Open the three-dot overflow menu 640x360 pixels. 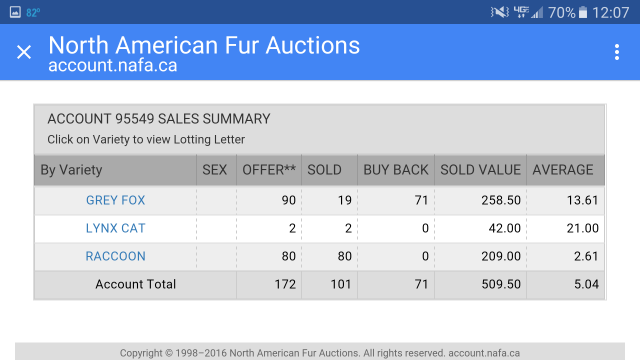pyautogui.click(x=617, y=52)
